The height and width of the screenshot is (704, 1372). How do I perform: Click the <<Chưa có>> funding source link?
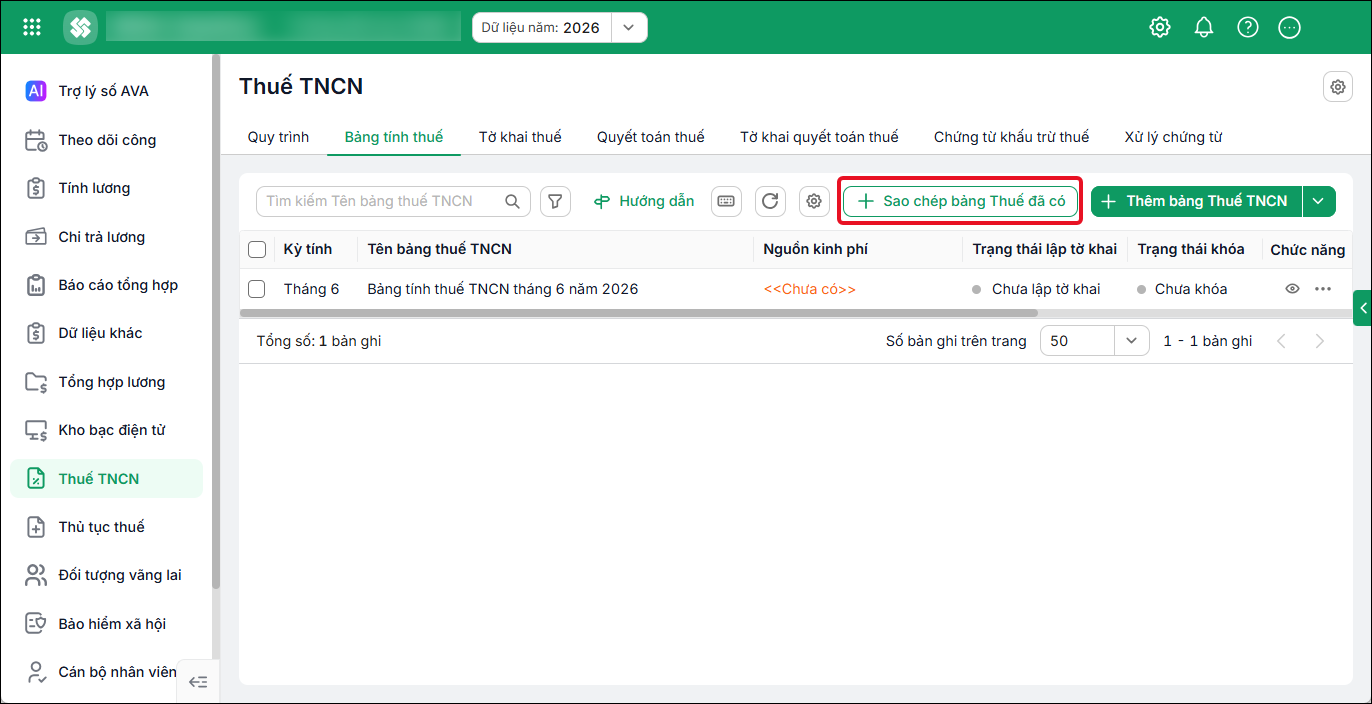click(x=810, y=289)
